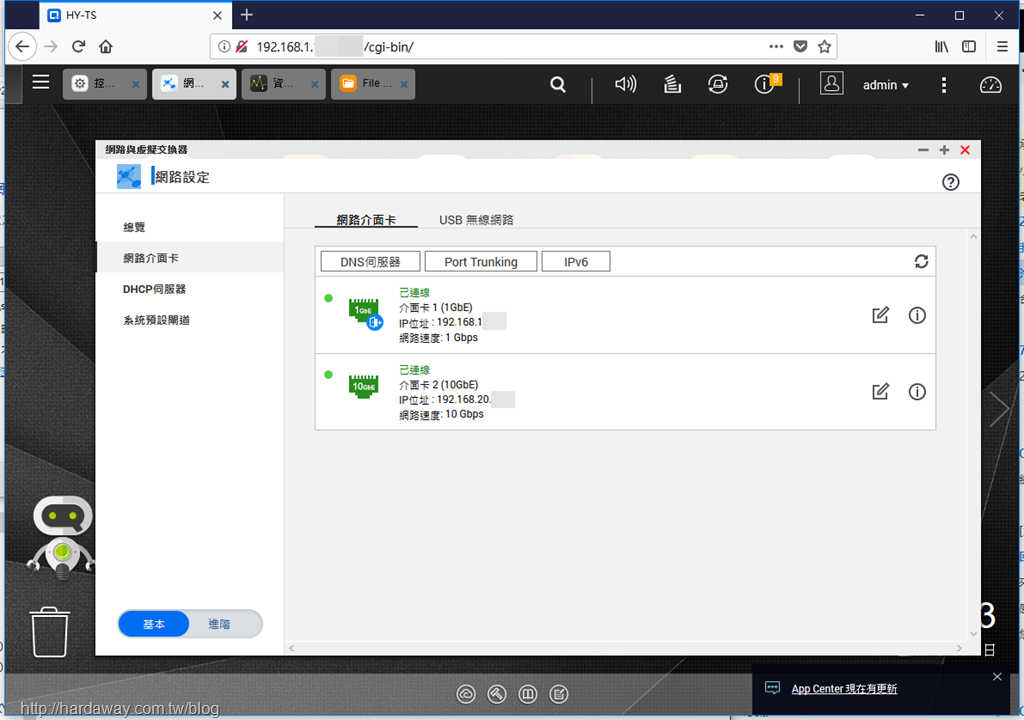Open the help question mark icon
1024x720 pixels.
[x=950, y=182]
